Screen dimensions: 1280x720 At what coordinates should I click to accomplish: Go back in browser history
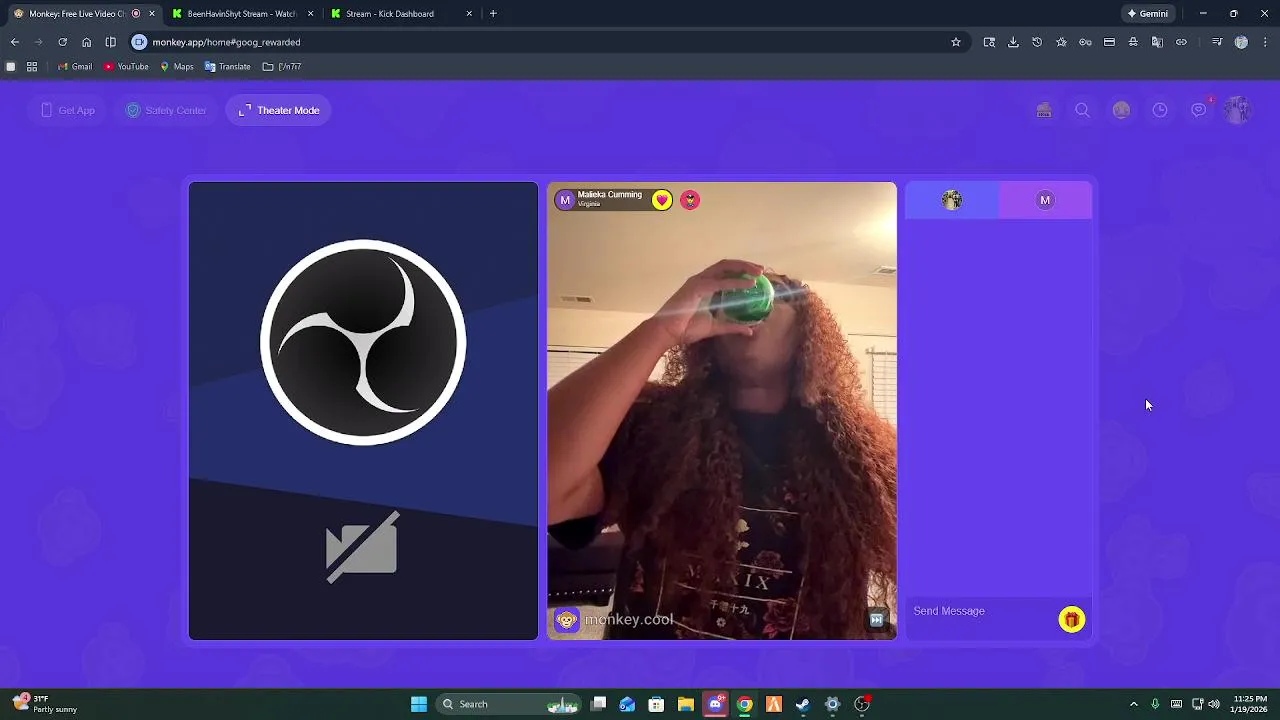click(14, 42)
